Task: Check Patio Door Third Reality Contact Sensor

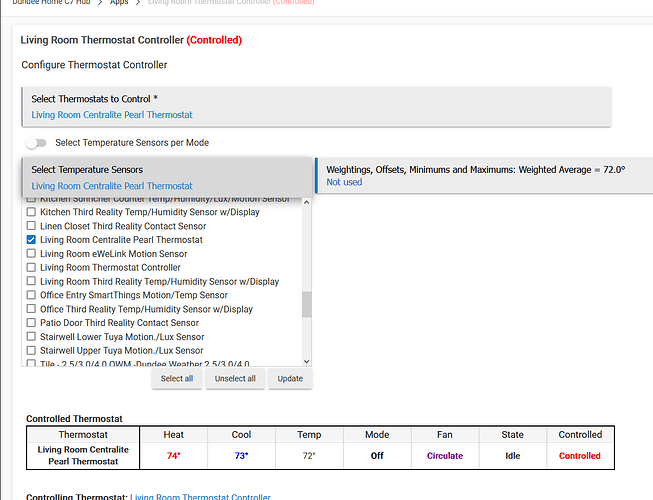Action: point(31,323)
